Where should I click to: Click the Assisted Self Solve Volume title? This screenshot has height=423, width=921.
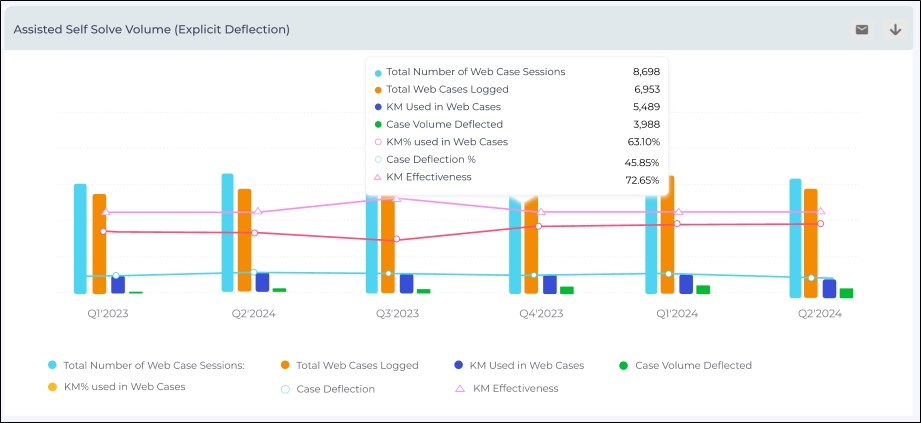point(152,30)
